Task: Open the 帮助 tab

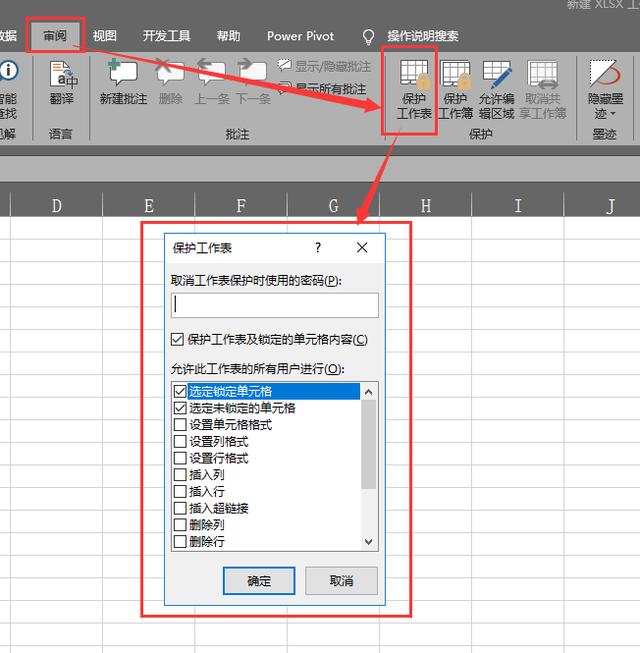Action: [228, 36]
